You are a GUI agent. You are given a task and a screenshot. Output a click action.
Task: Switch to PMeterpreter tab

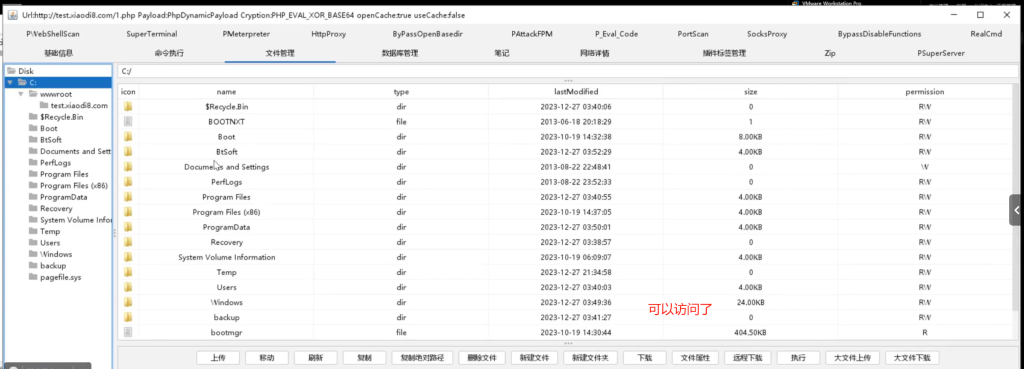pyautogui.click(x=246, y=34)
